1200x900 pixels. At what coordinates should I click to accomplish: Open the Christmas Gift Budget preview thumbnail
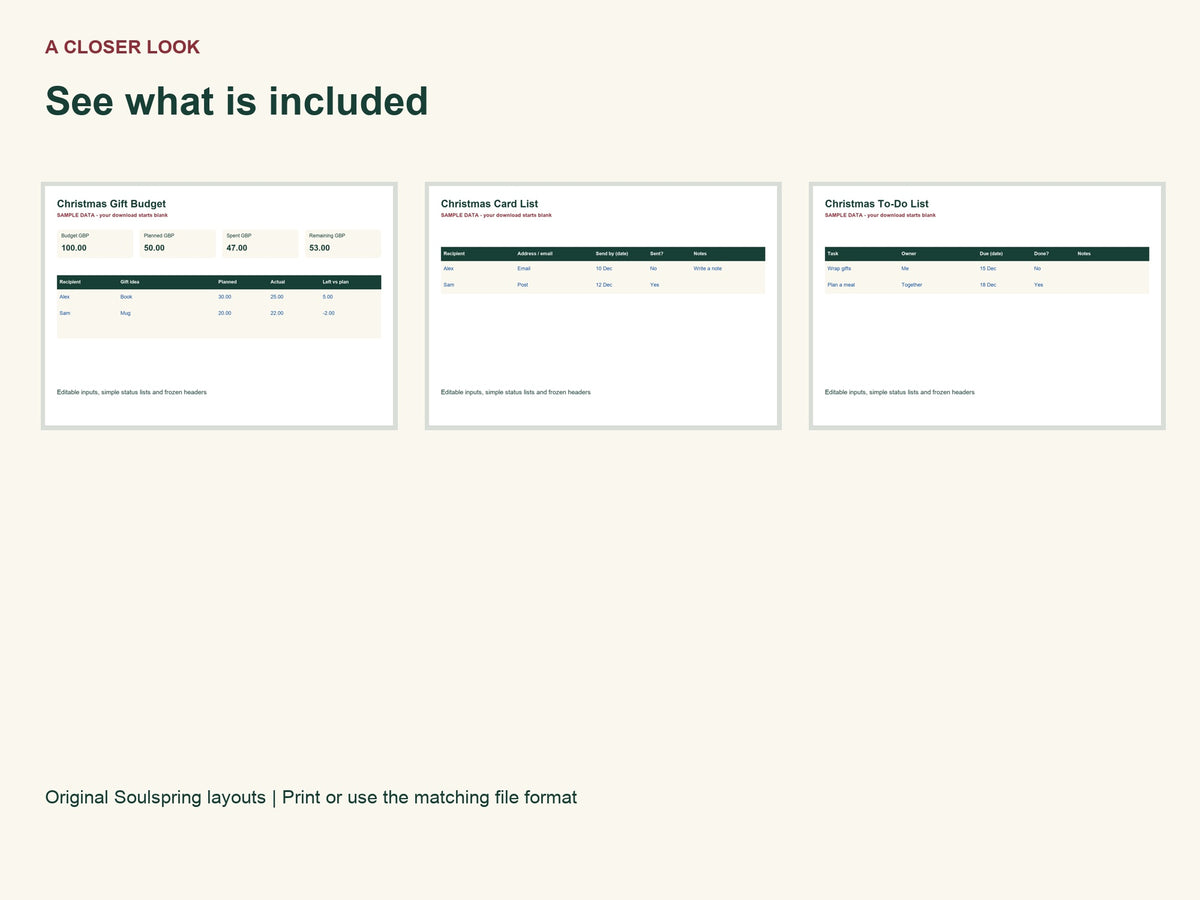pos(219,306)
